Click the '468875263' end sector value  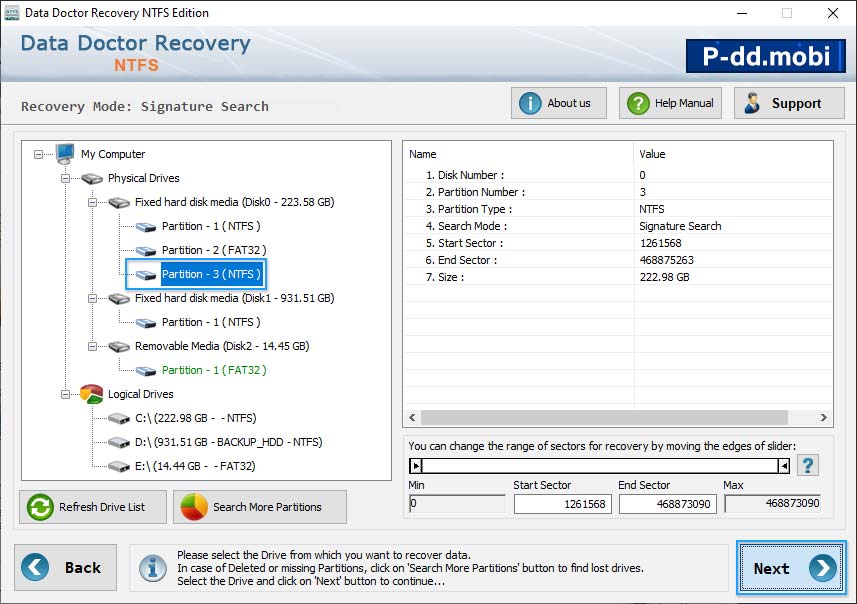(x=666, y=260)
